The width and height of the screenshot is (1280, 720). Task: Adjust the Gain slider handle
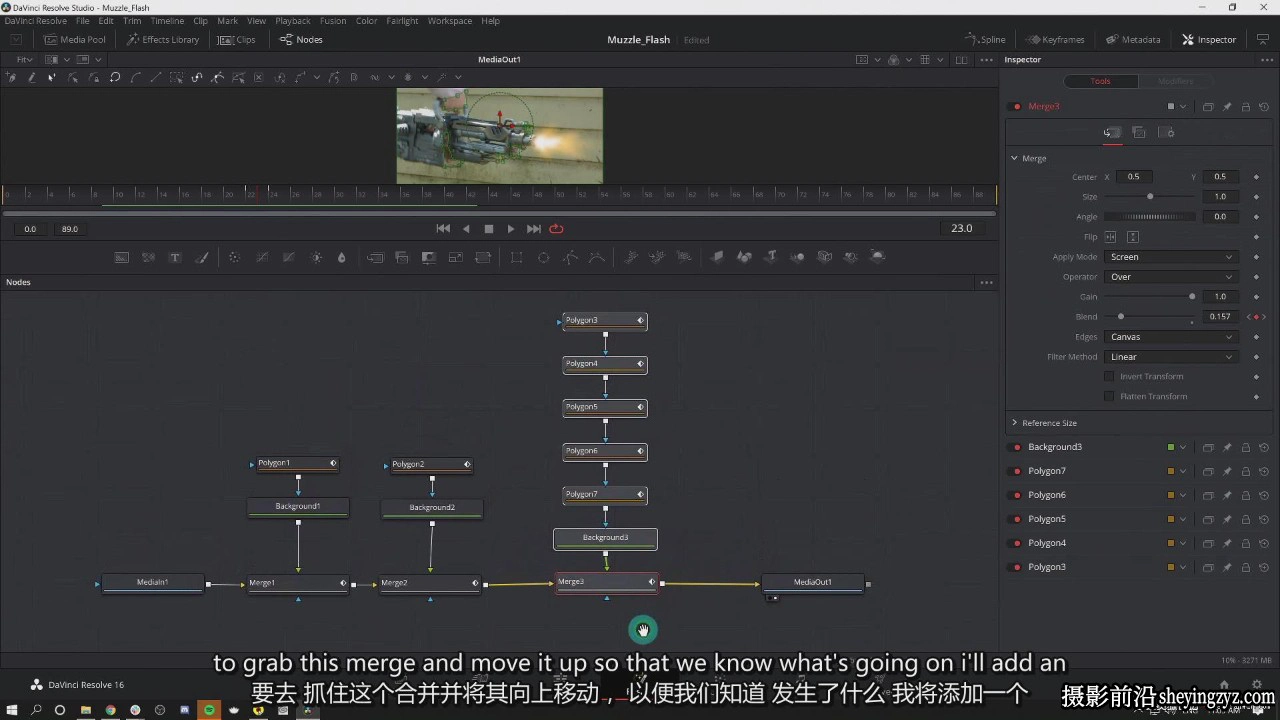(1192, 297)
